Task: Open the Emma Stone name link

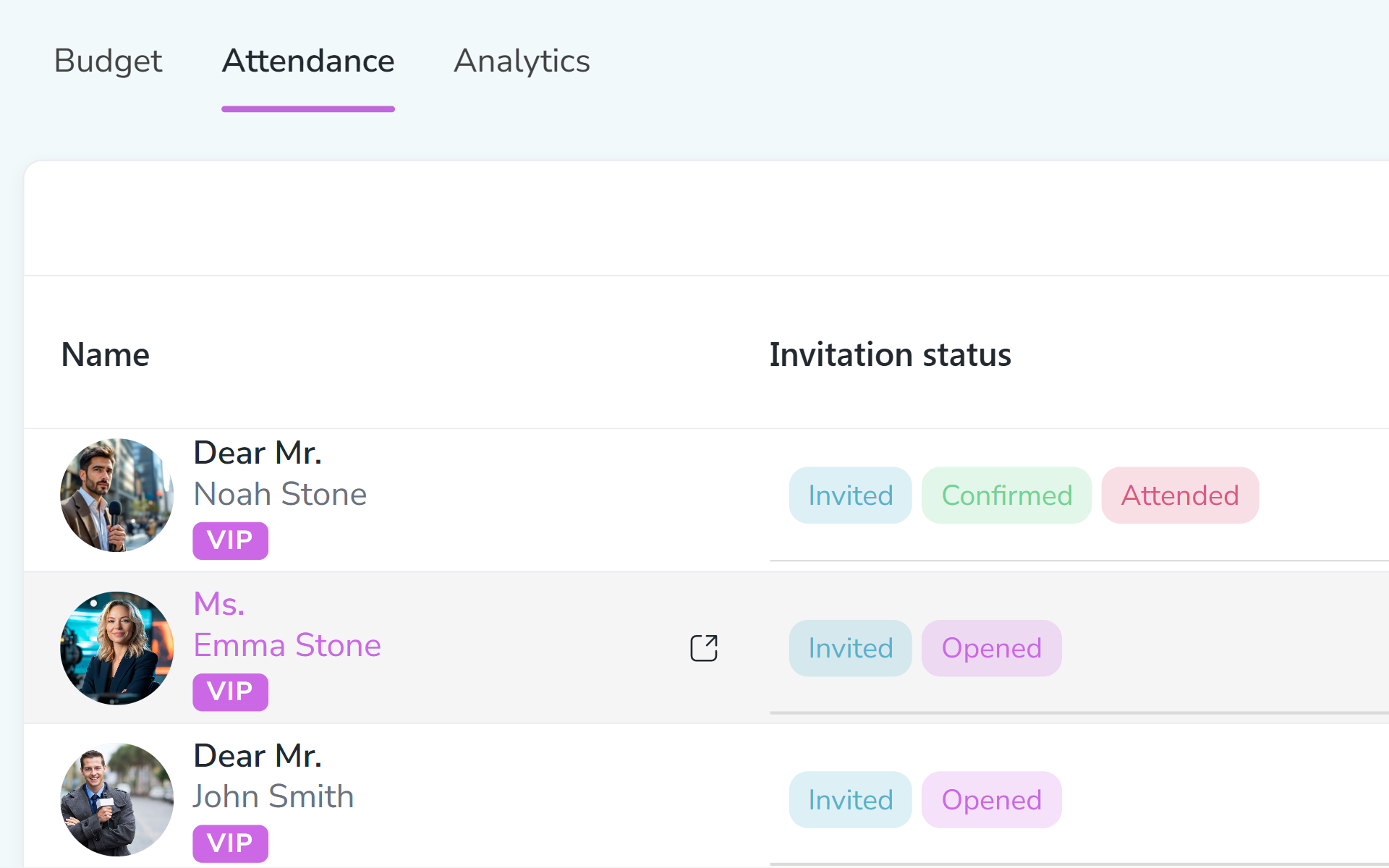Action: [287, 645]
